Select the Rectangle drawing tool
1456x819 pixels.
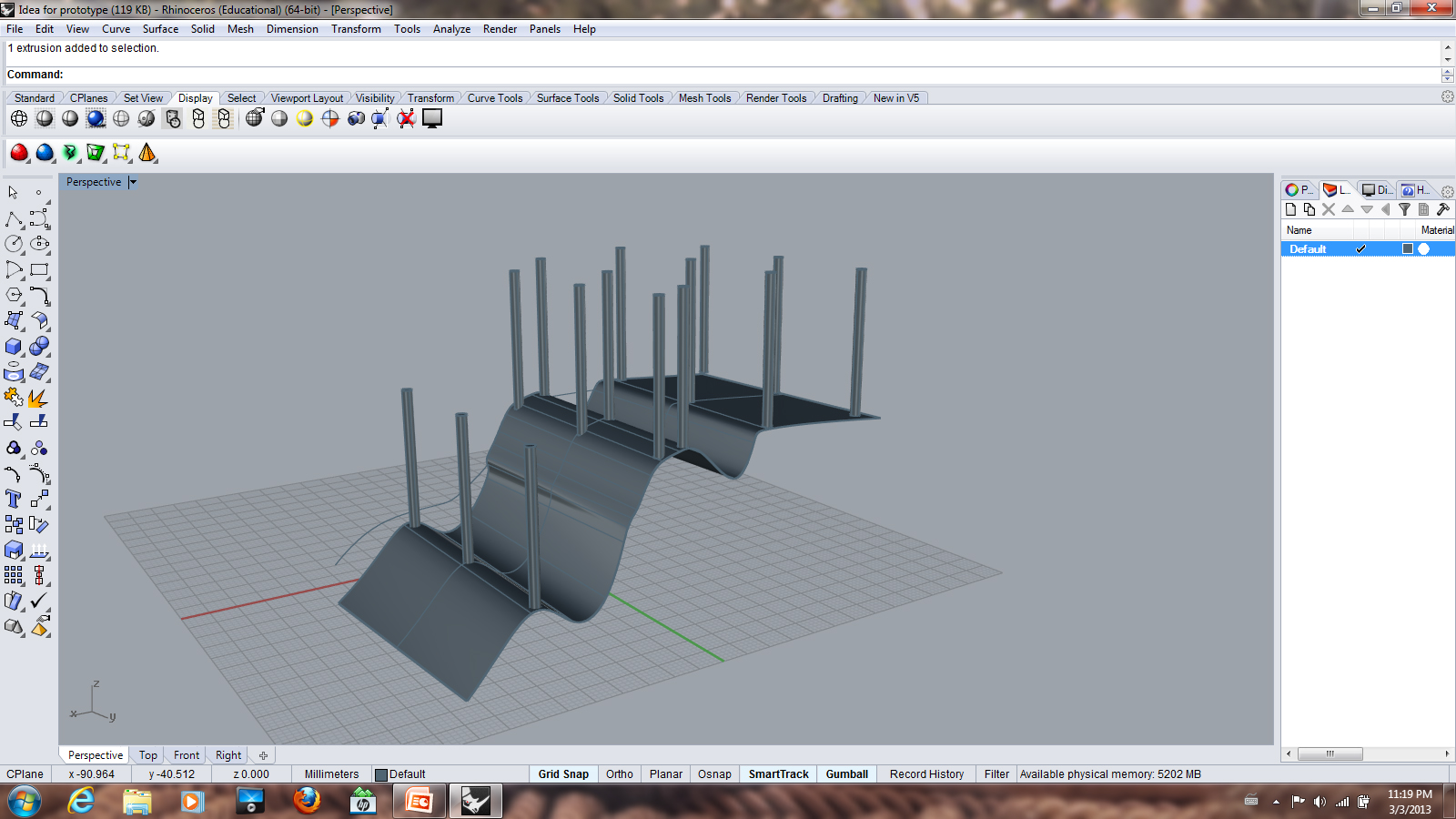(39, 270)
